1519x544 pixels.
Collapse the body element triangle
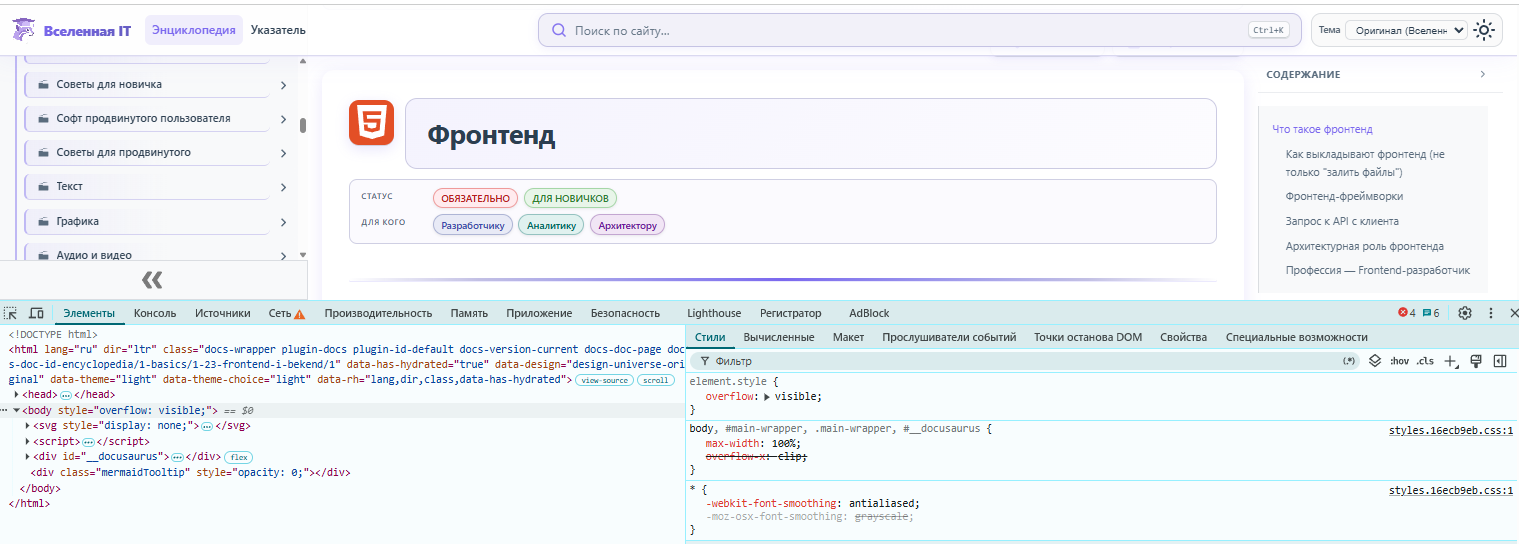[x=16, y=410]
